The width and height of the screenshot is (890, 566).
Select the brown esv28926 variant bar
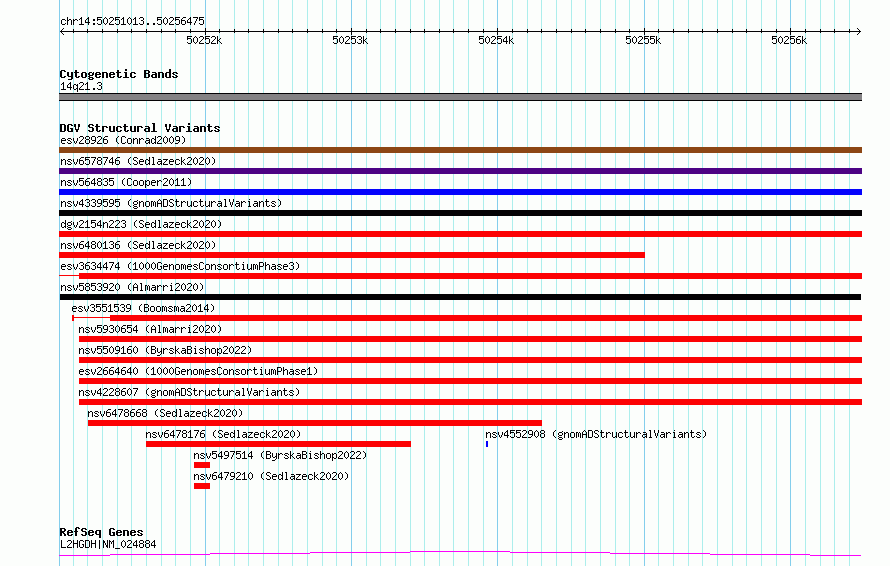(460, 150)
